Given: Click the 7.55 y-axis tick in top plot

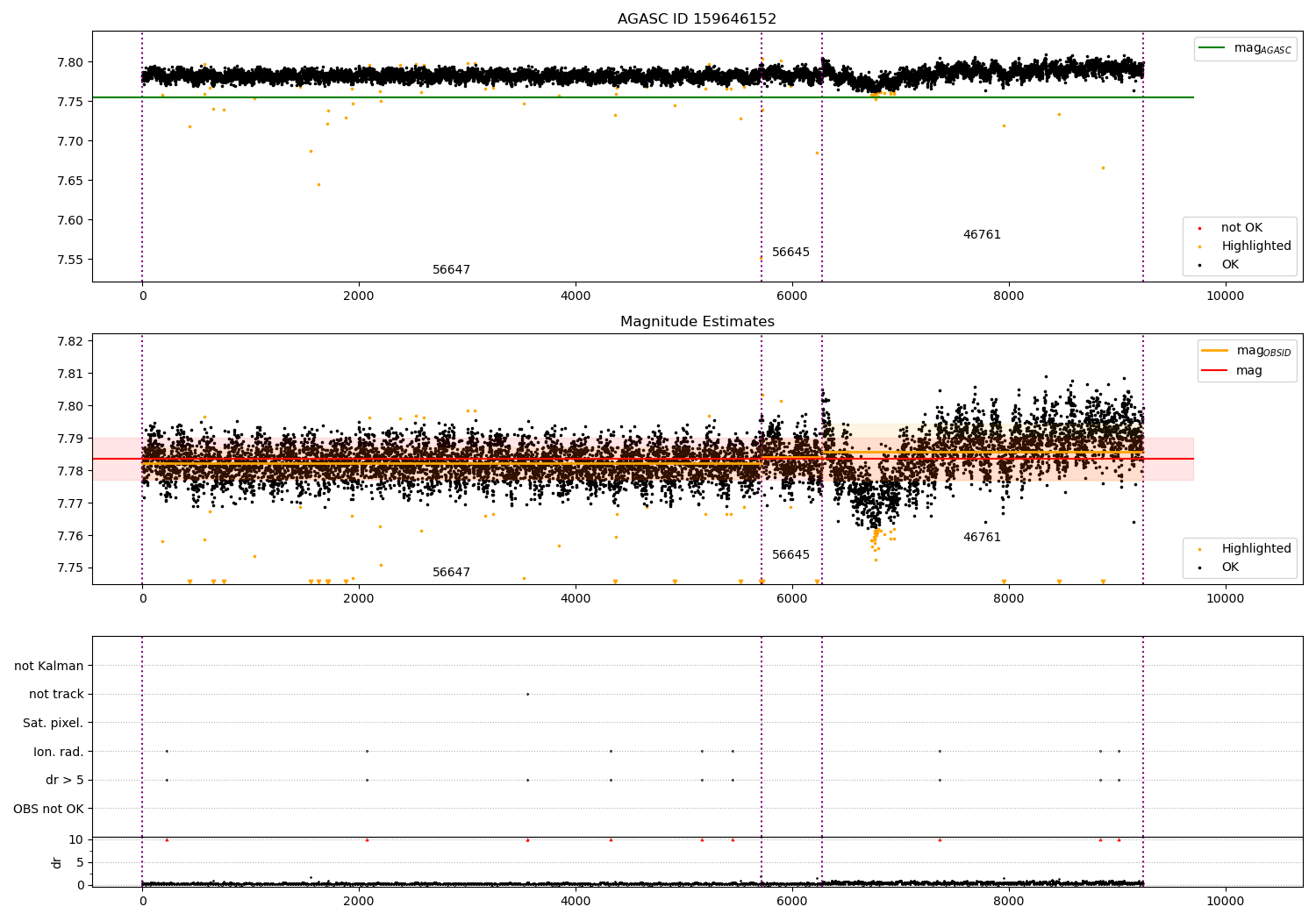Looking at the screenshot, I should [x=70, y=260].
